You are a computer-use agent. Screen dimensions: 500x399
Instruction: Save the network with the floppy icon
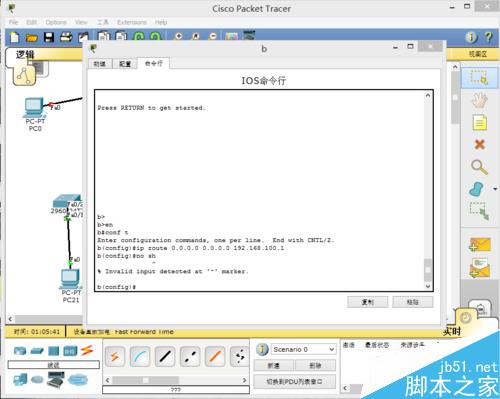pyautogui.click(x=49, y=37)
